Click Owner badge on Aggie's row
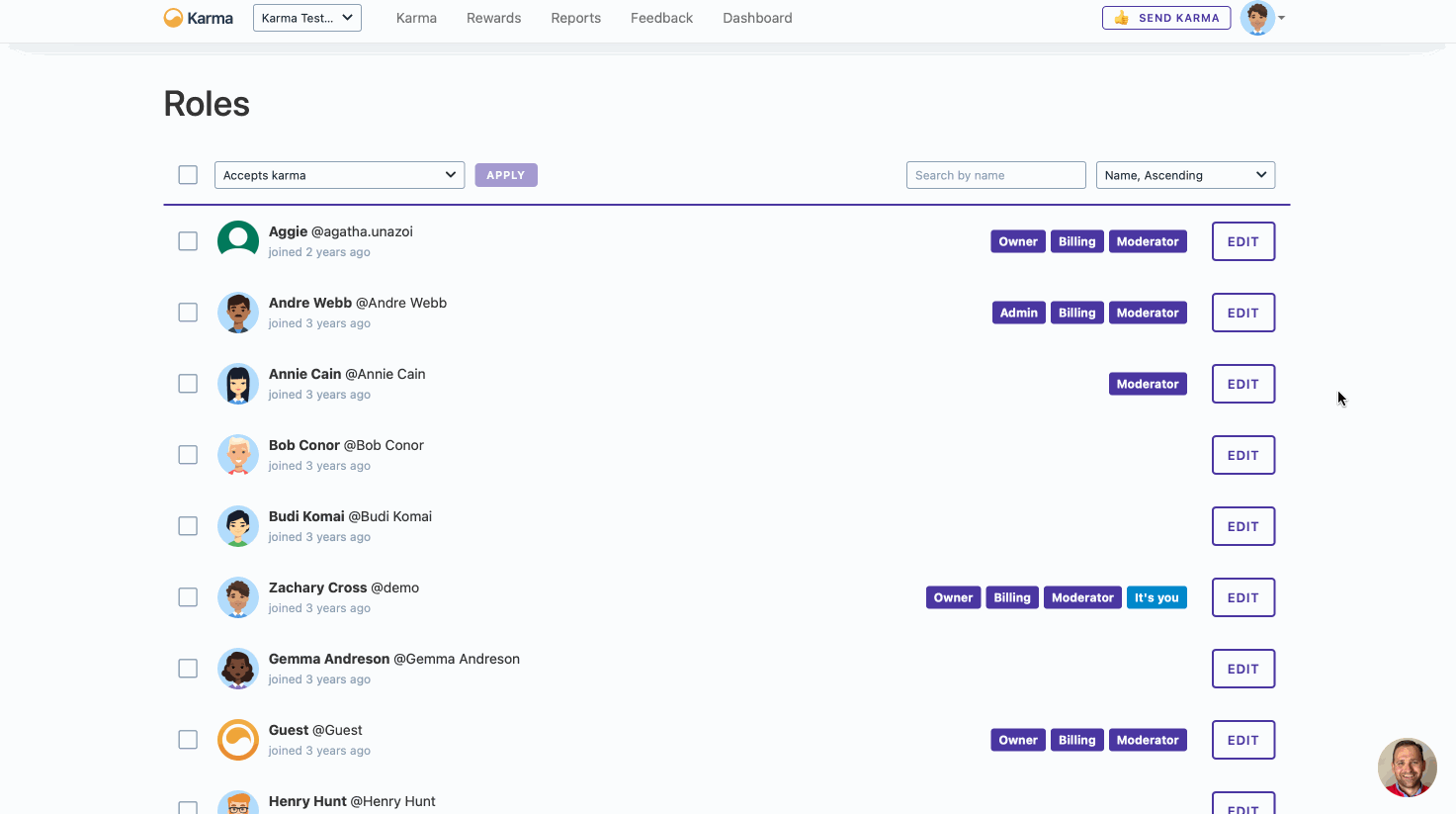Image resolution: width=1456 pixels, height=814 pixels. (x=1018, y=241)
